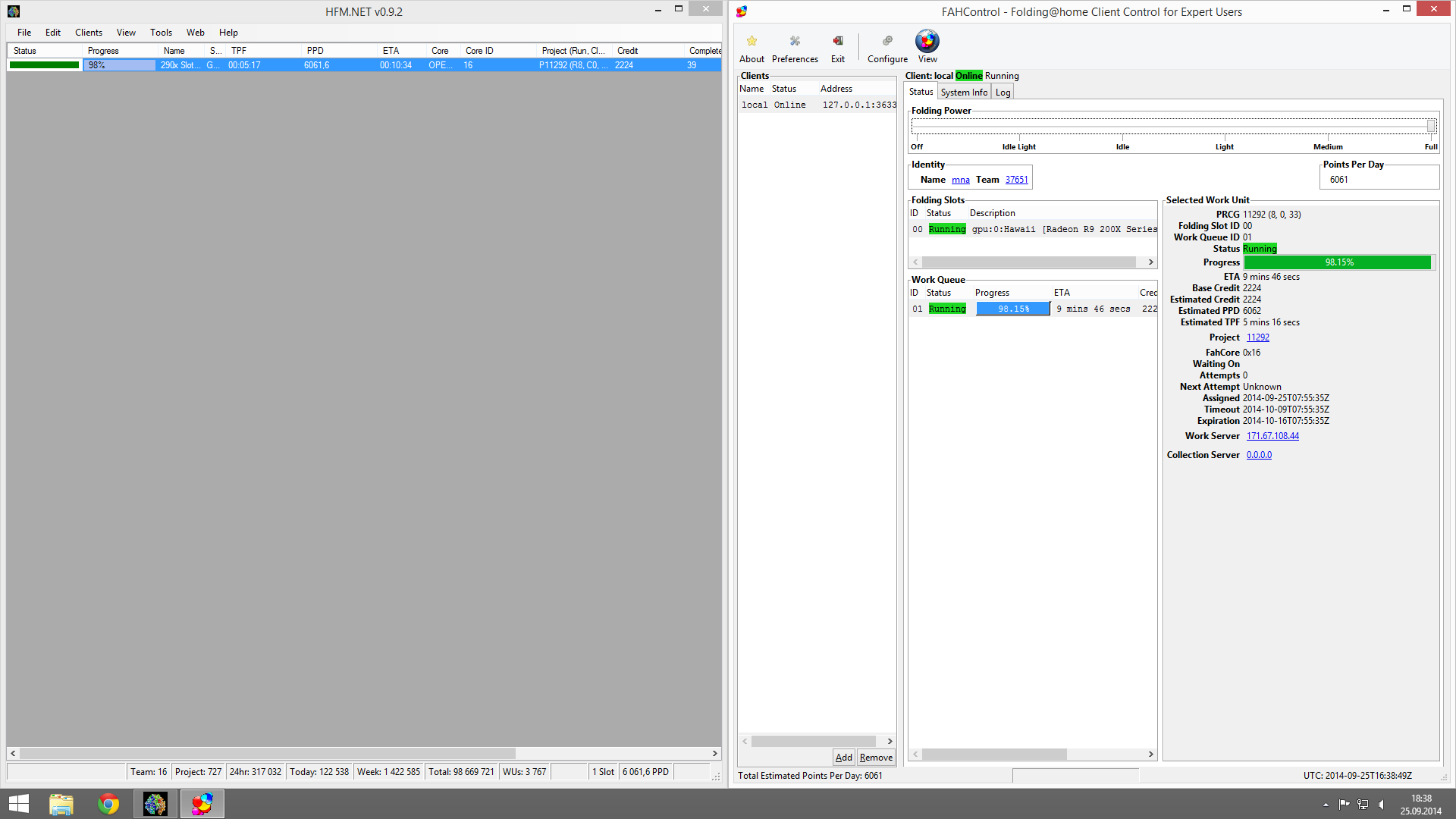This screenshot has width=1456, height=819.
Task: Open the Help menu in HFM.NET
Action: click(228, 33)
